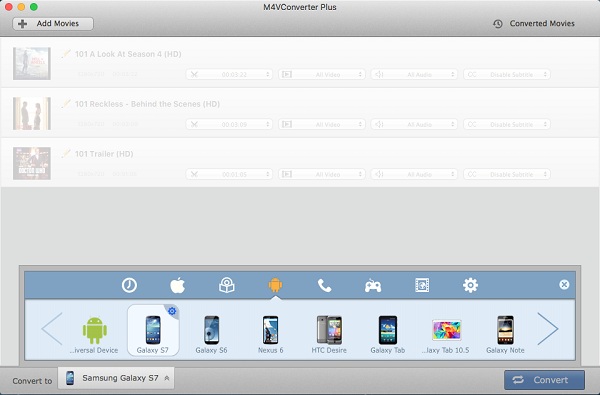Open clip duration dropdown for 101 Trailer
The width and height of the screenshot is (600, 395).
[x=229, y=174]
